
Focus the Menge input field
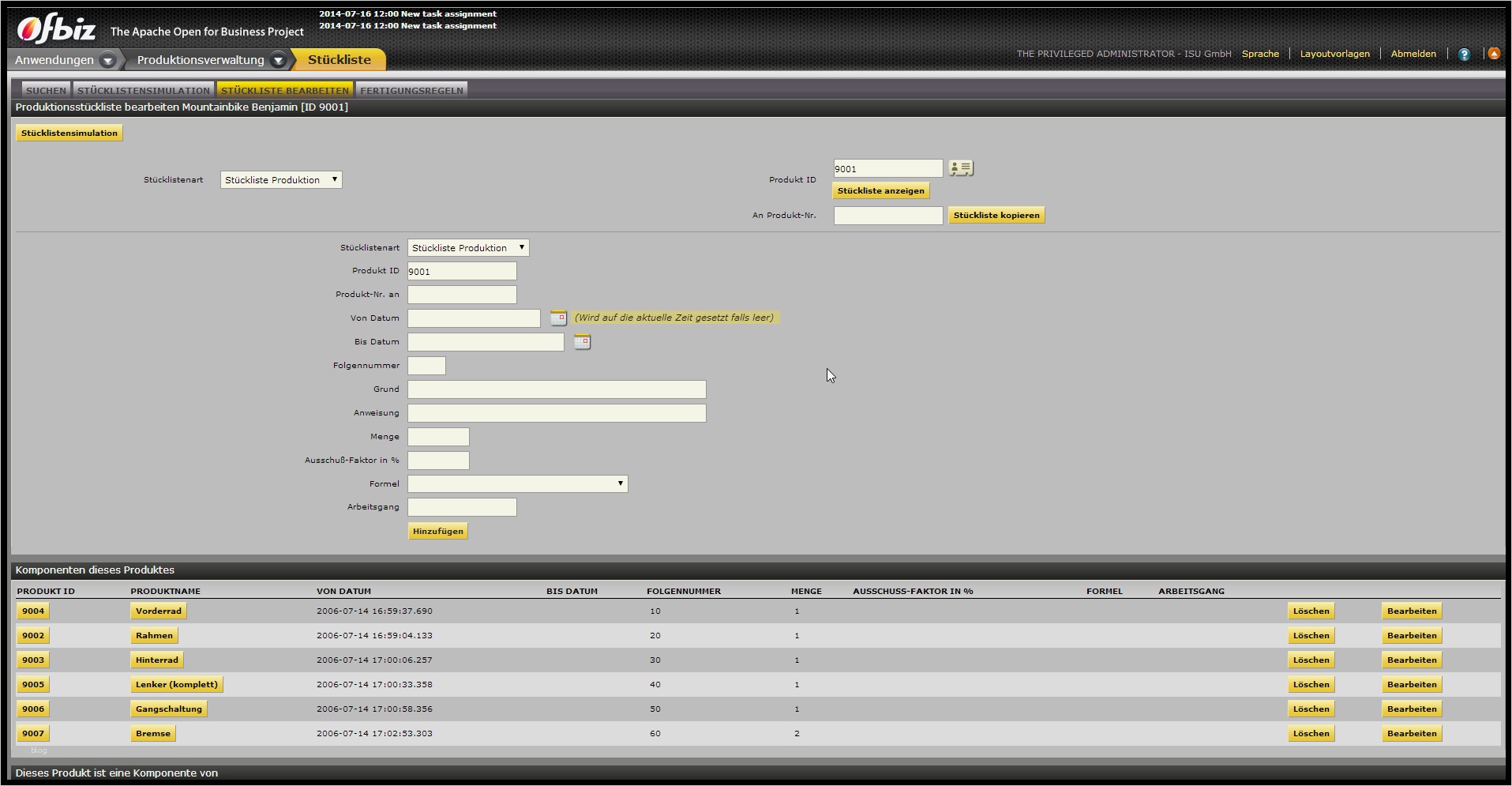438,437
